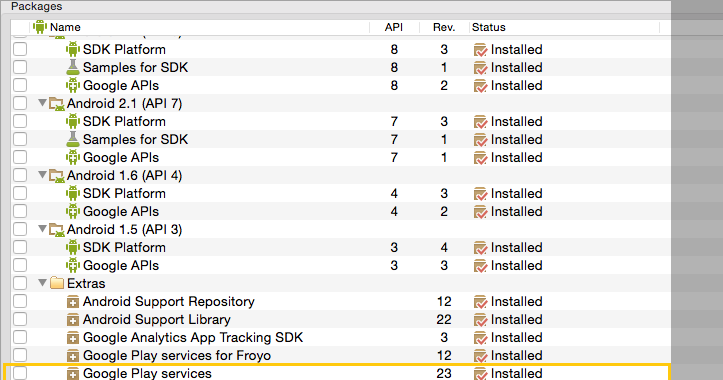Check the box for Samples for SDK API 7

(20, 139)
